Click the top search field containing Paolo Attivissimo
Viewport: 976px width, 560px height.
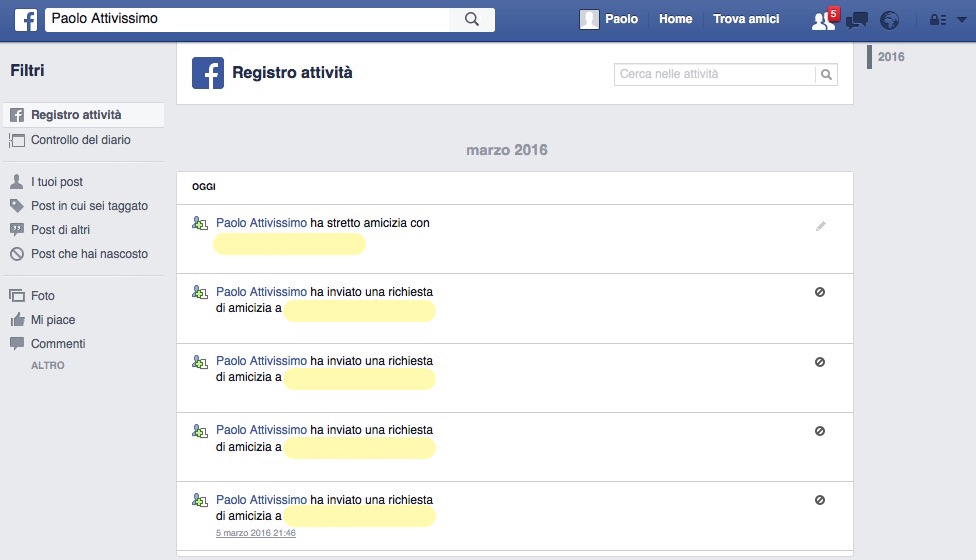click(247, 19)
